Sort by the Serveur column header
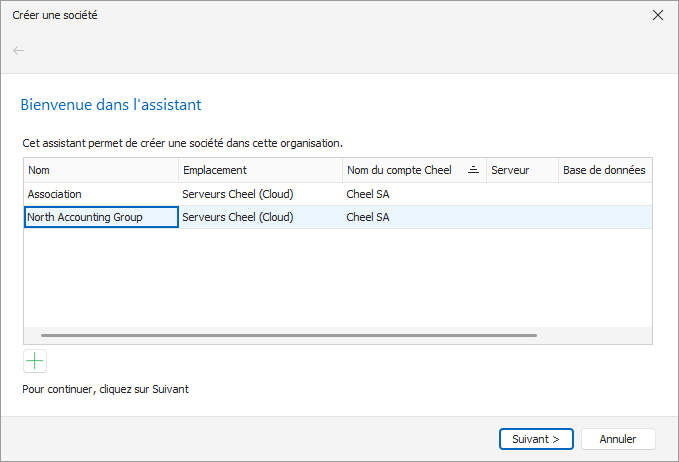 click(522, 170)
